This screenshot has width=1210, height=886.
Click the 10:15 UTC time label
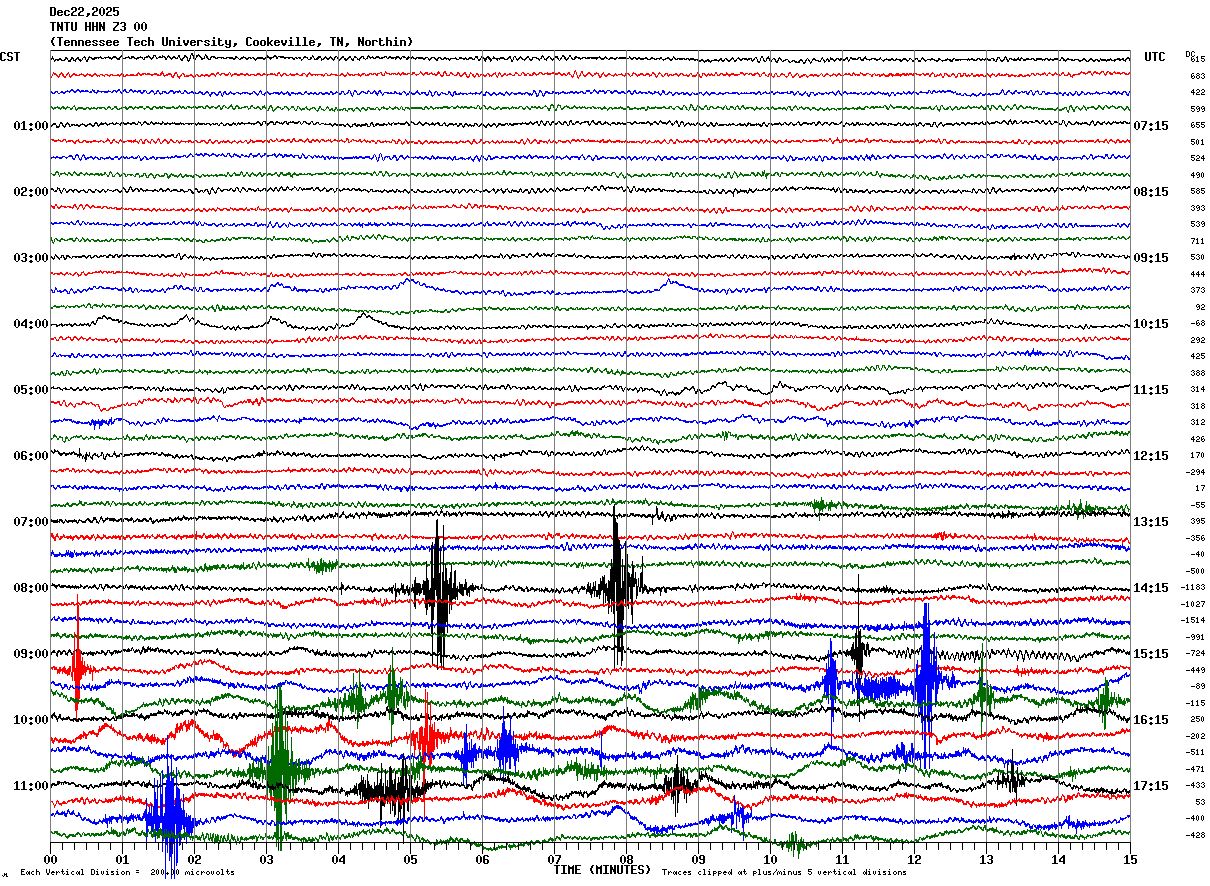tap(1151, 324)
